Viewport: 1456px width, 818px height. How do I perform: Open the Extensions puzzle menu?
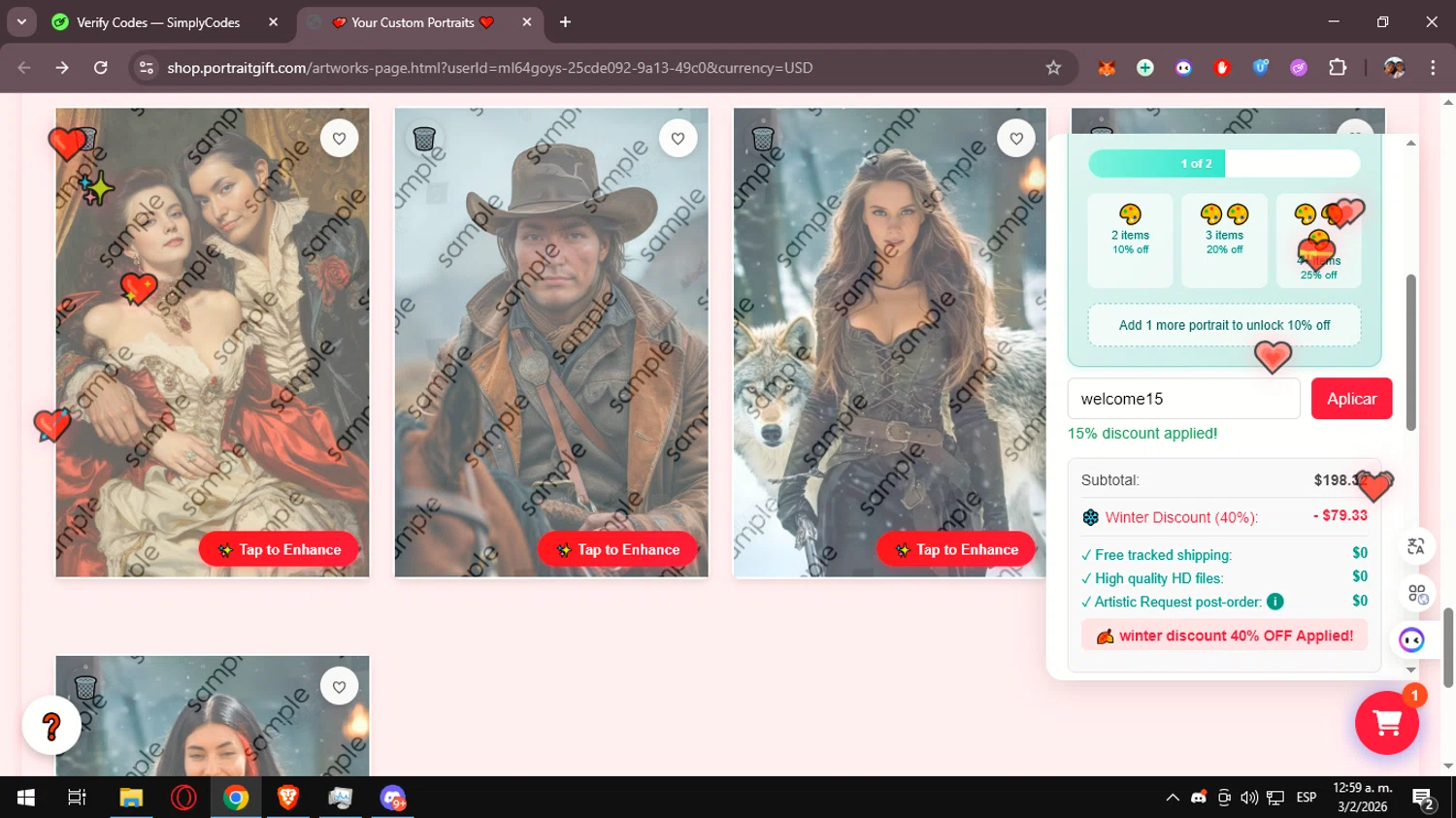(x=1338, y=68)
